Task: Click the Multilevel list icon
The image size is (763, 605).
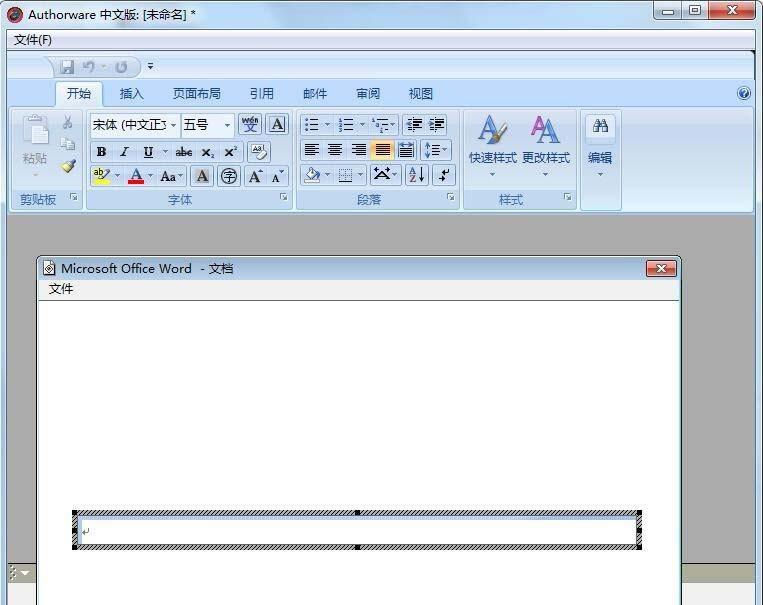Action: (381, 125)
